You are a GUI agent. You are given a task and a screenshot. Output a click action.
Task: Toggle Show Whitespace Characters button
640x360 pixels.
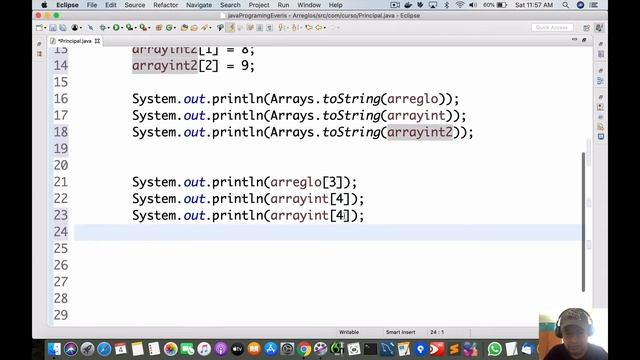click(270, 28)
